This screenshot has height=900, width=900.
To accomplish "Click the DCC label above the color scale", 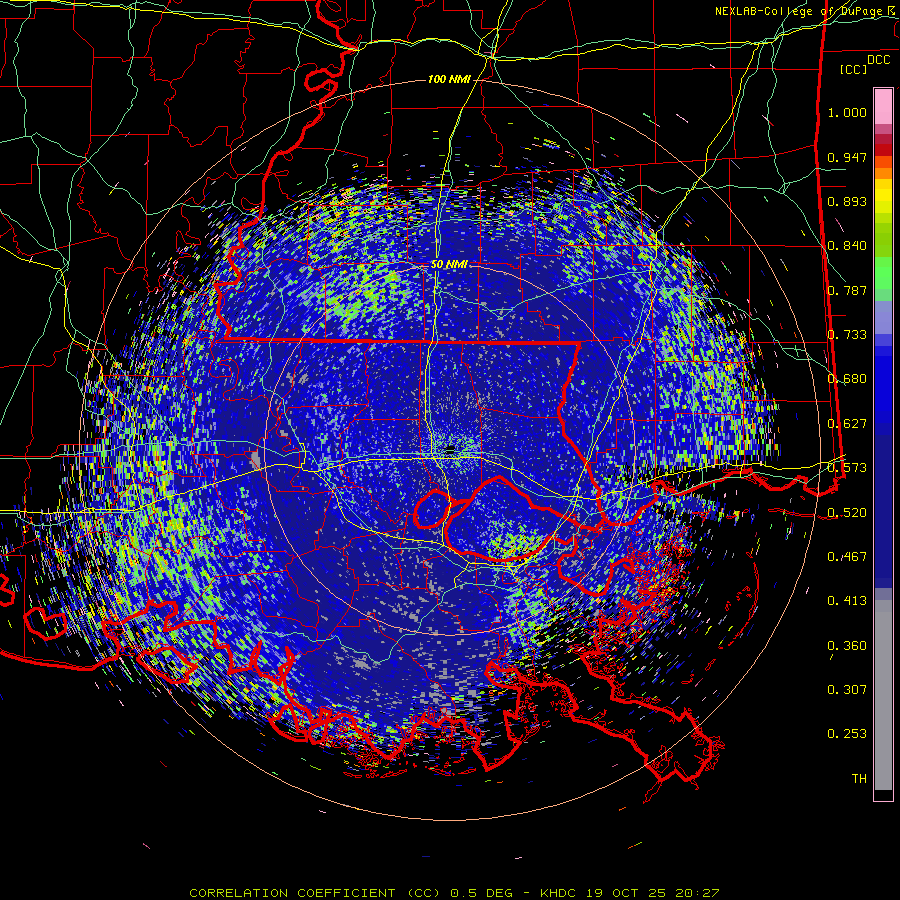I will tap(878, 60).
